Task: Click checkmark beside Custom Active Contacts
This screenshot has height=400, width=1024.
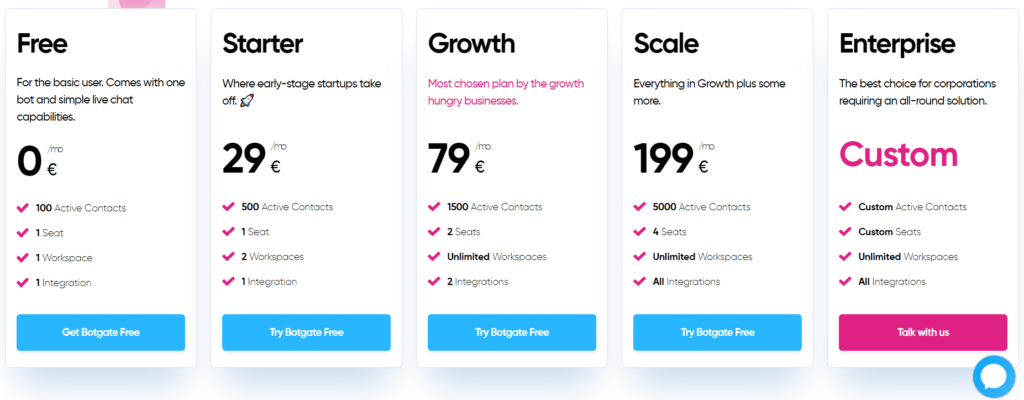Action: 846,207
